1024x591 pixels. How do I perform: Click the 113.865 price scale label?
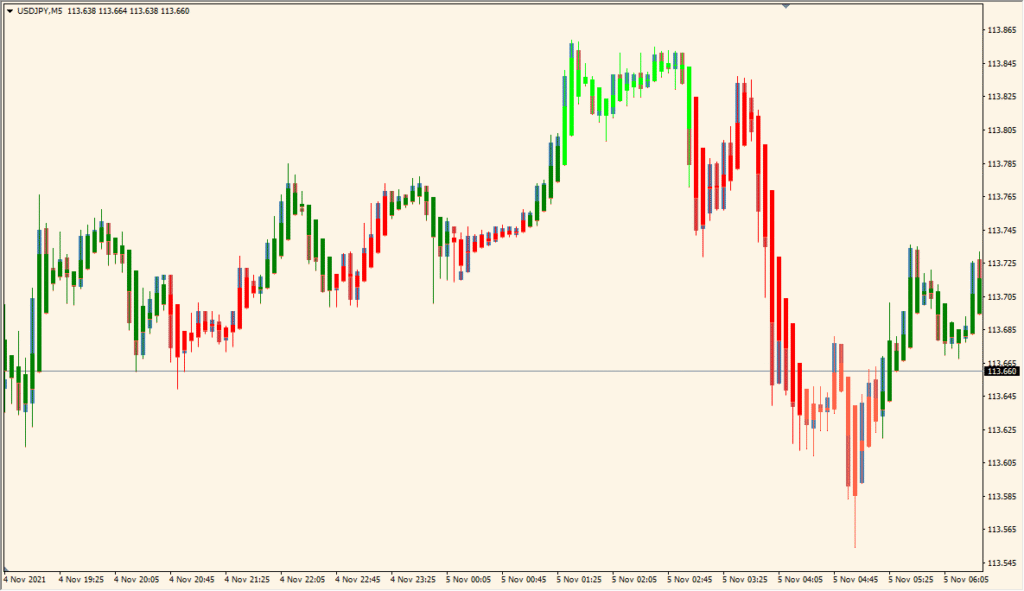click(x=1002, y=30)
